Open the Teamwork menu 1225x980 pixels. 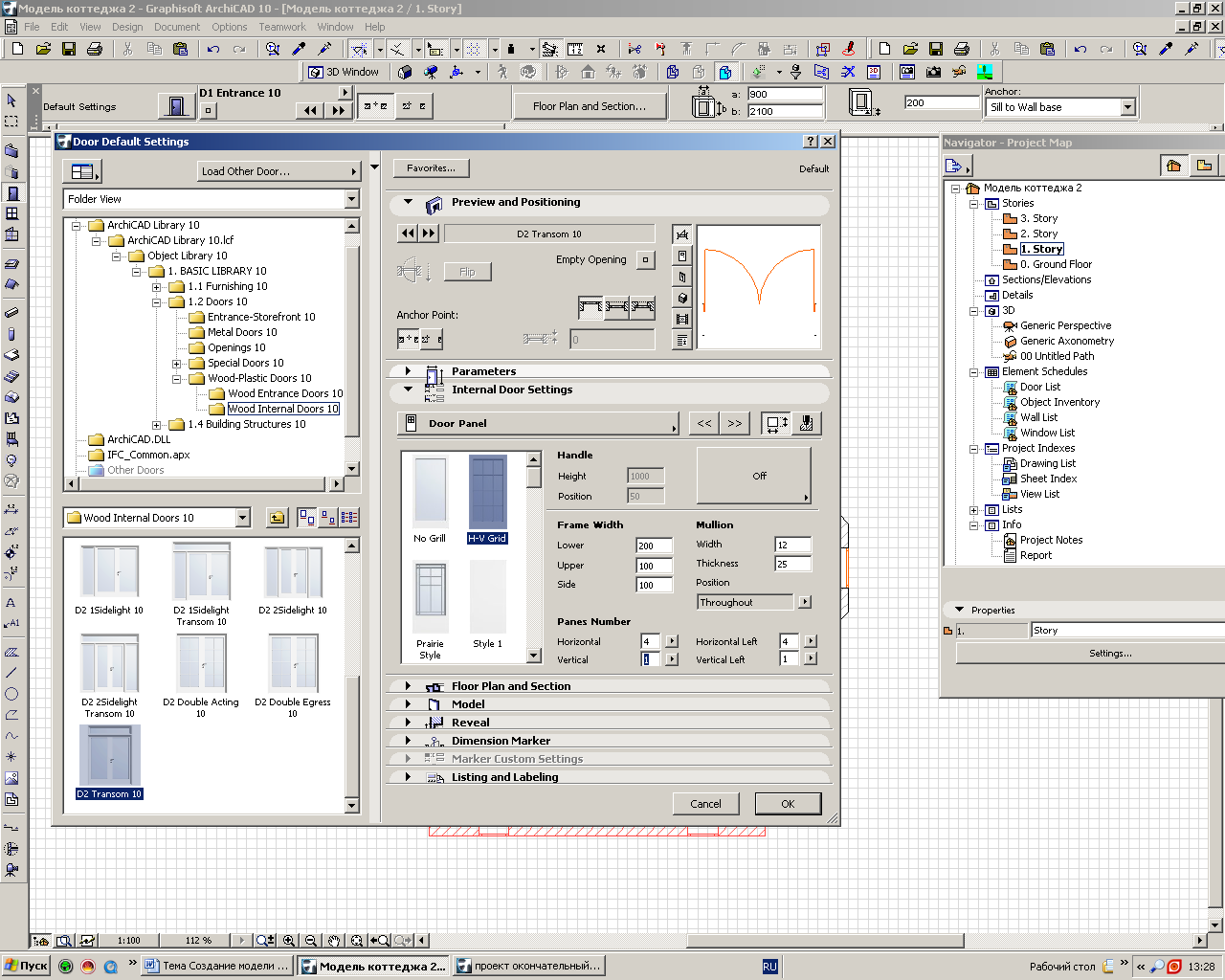(282, 27)
